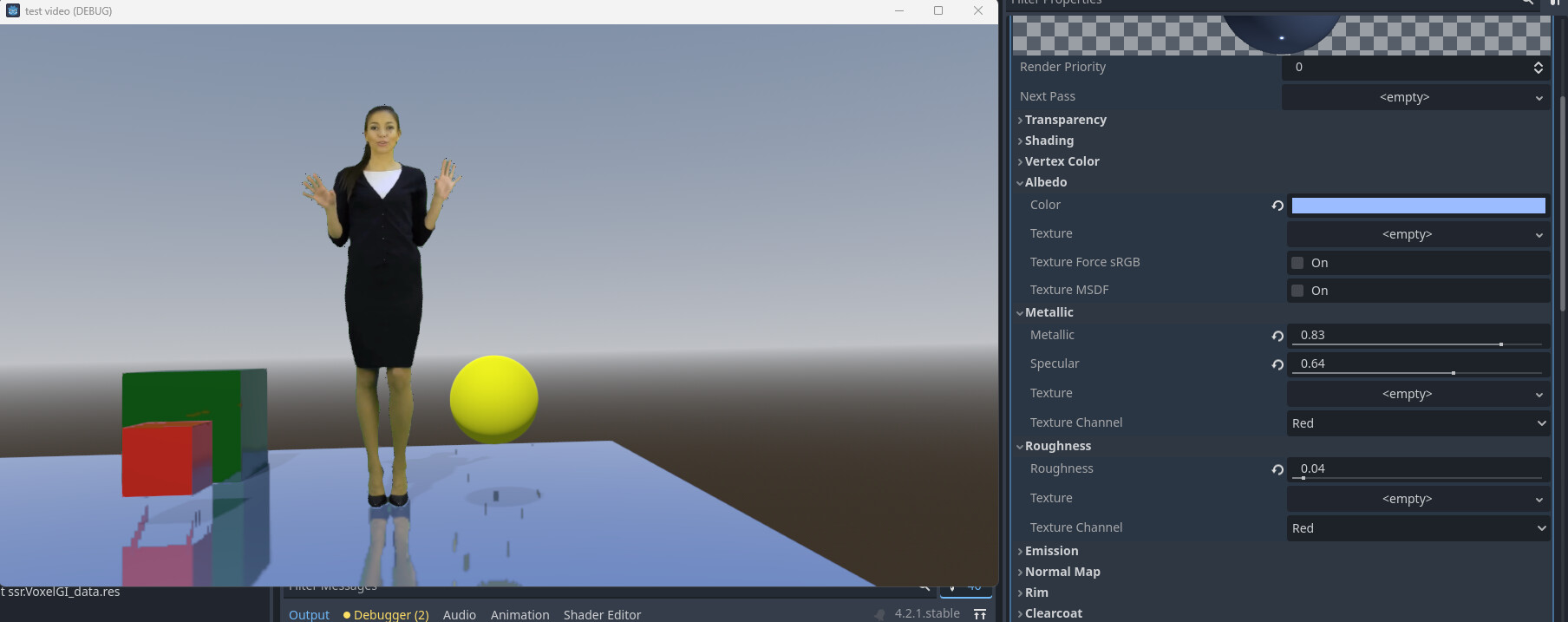Reset the Specular value with its revert icon

pyautogui.click(x=1277, y=364)
